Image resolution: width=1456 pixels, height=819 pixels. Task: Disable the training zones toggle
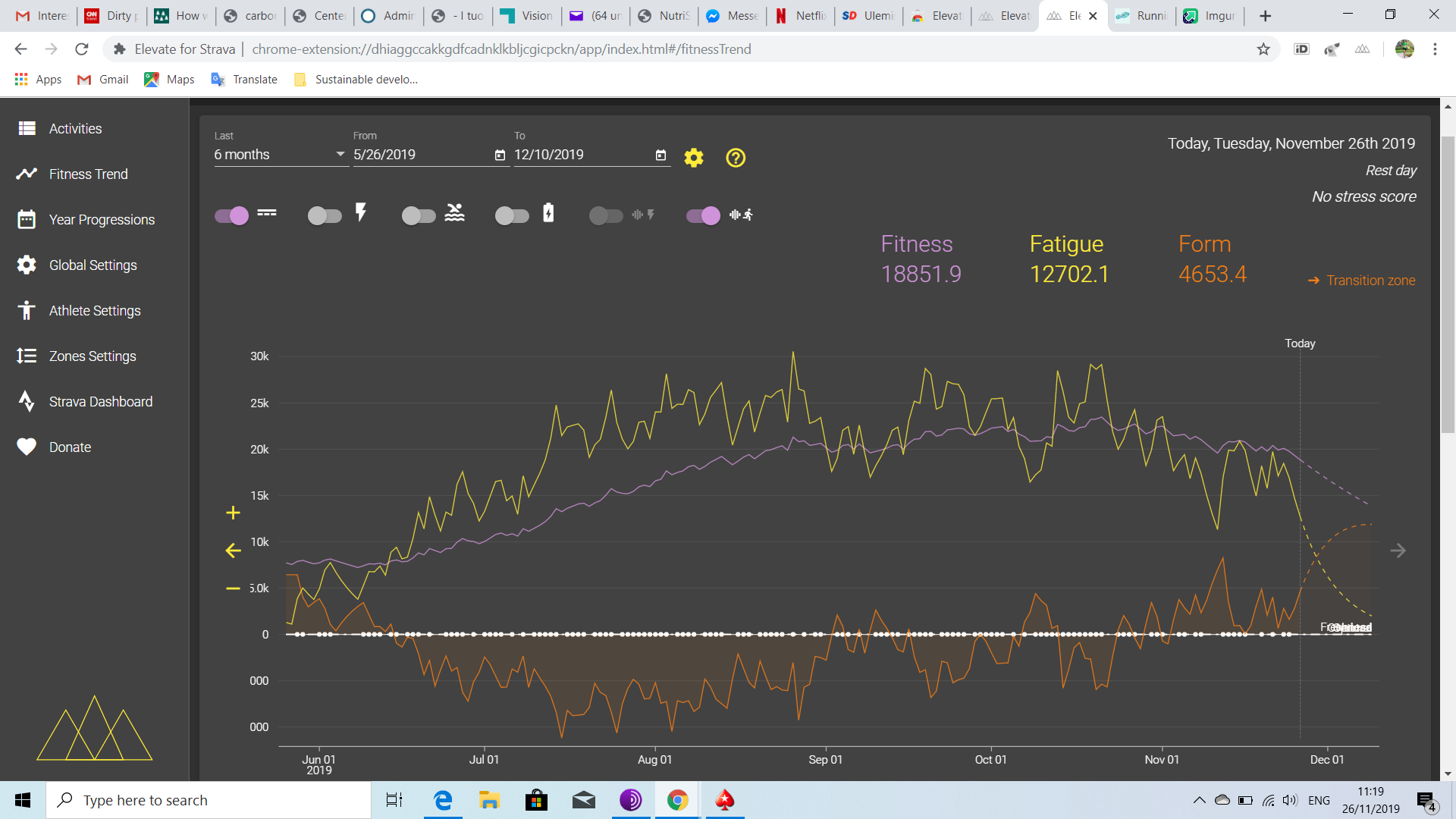click(232, 215)
